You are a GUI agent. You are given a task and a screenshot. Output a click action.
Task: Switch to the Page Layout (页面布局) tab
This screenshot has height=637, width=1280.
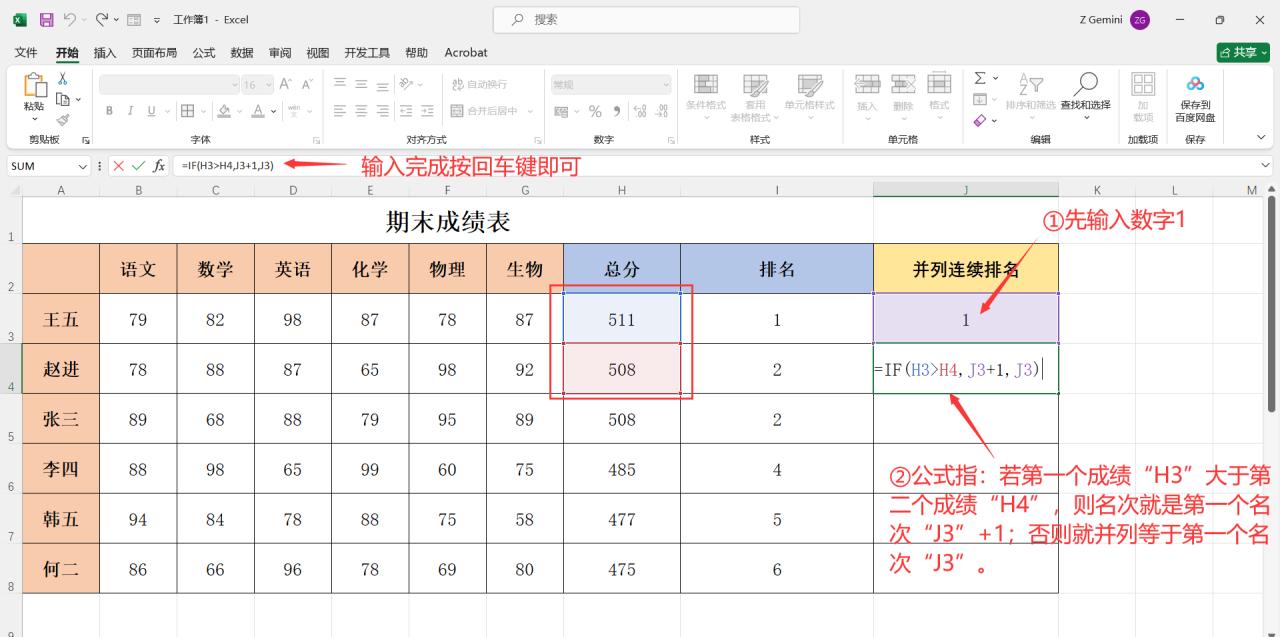[x=154, y=52]
